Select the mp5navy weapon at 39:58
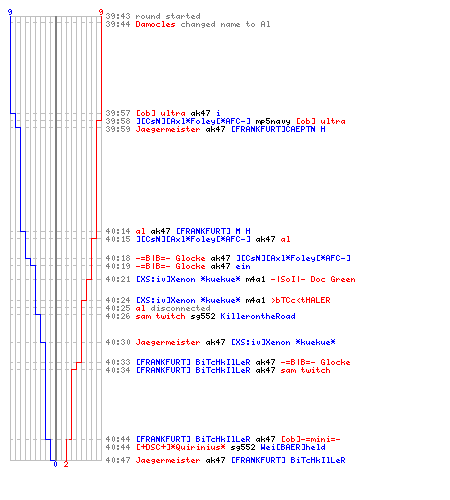 coord(273,121)
